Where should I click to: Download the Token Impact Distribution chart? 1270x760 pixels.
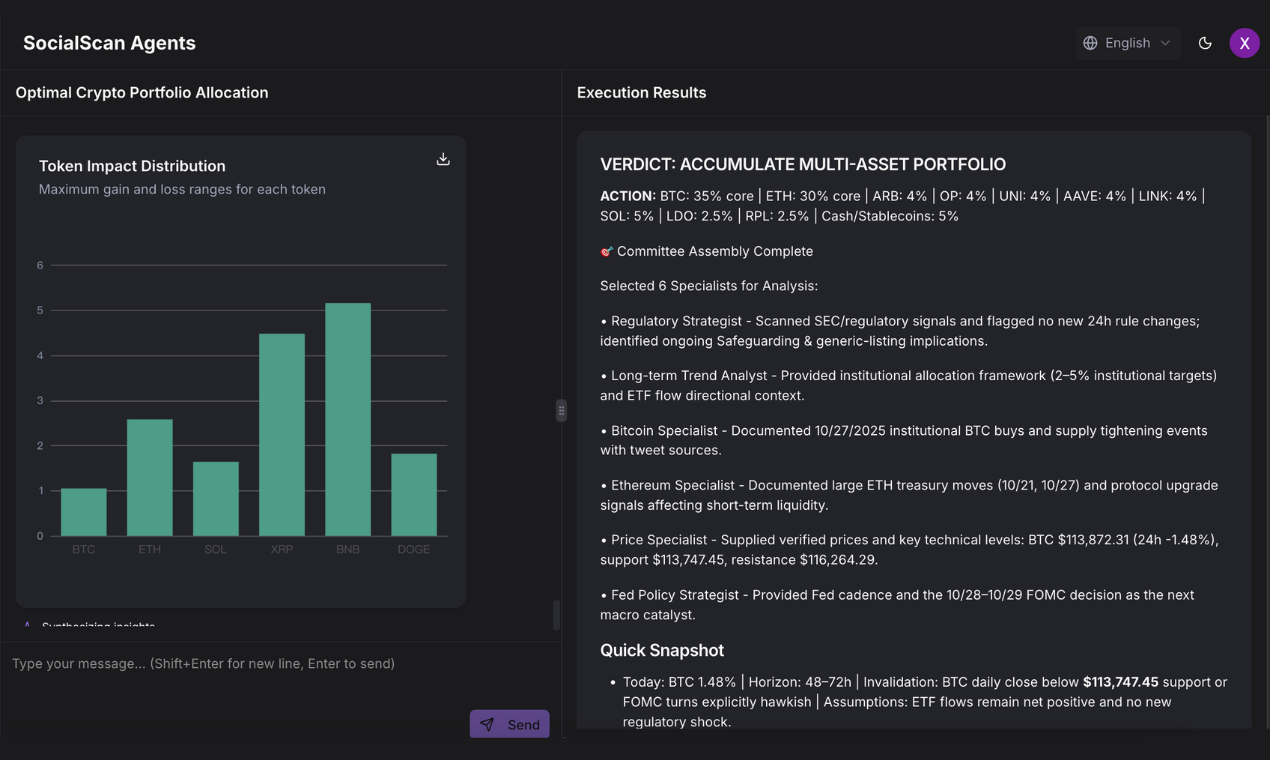[442, 158]
